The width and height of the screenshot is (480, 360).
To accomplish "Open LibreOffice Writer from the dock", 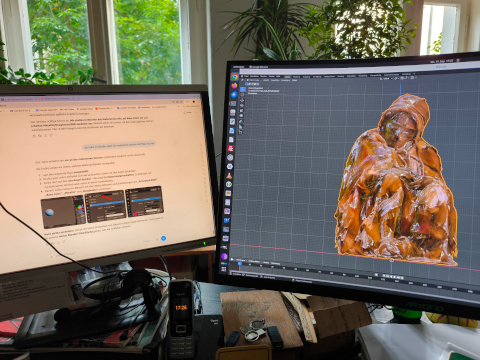I will pyautogui.click(x=232, y=130).
